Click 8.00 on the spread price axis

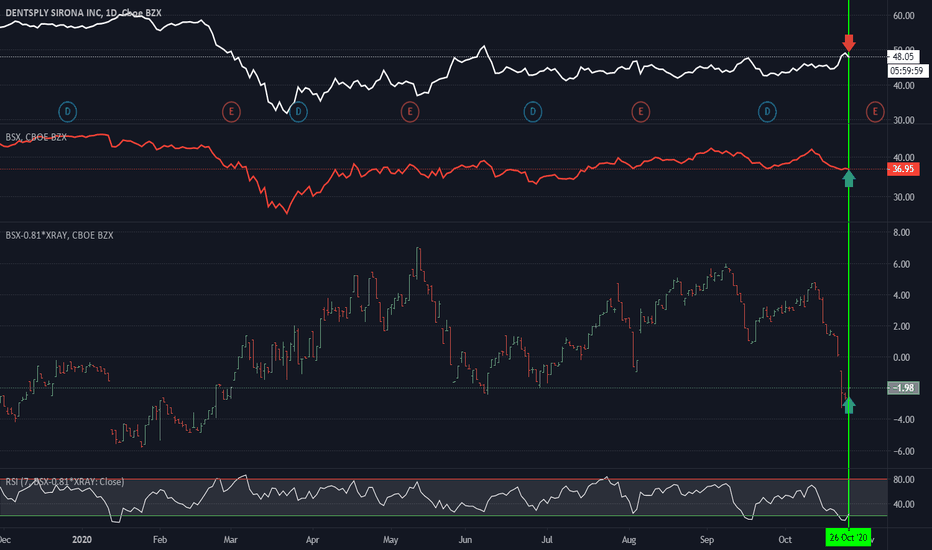point(902,232)
